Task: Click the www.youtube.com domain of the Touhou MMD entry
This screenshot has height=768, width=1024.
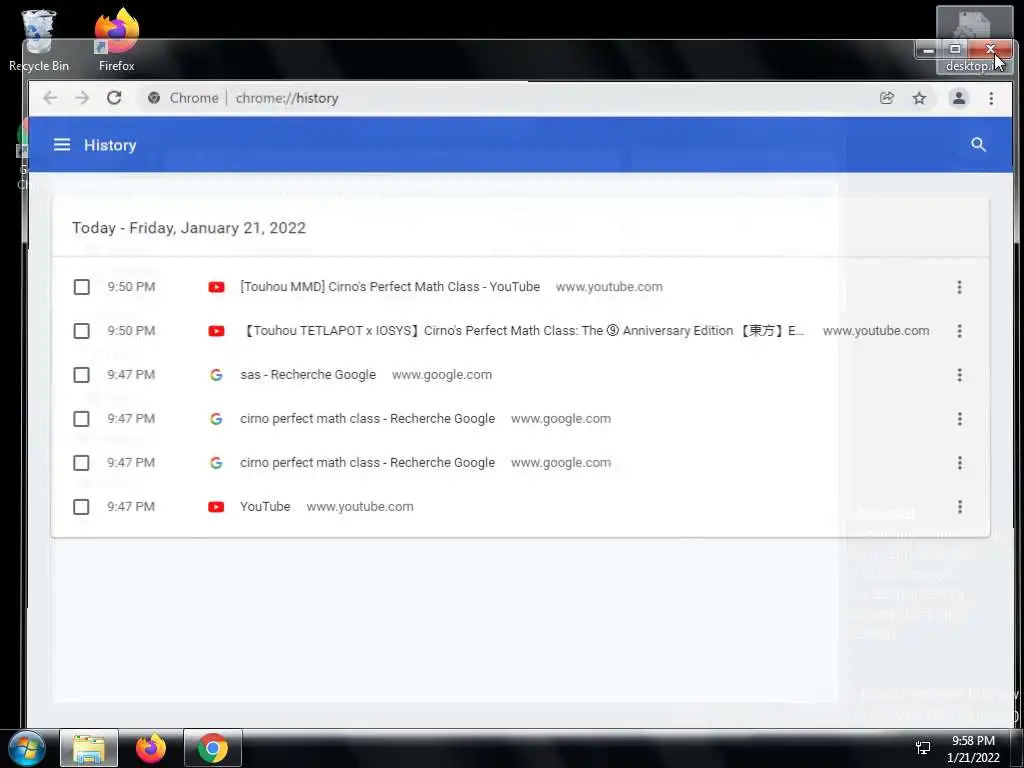Action: pos(609,287)
